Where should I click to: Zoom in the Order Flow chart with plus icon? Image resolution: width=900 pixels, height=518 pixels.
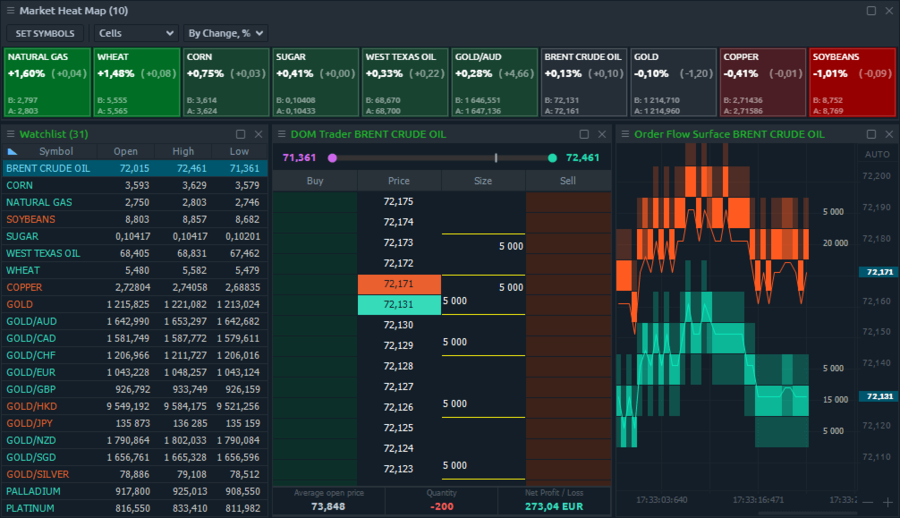tap(886, 501)
